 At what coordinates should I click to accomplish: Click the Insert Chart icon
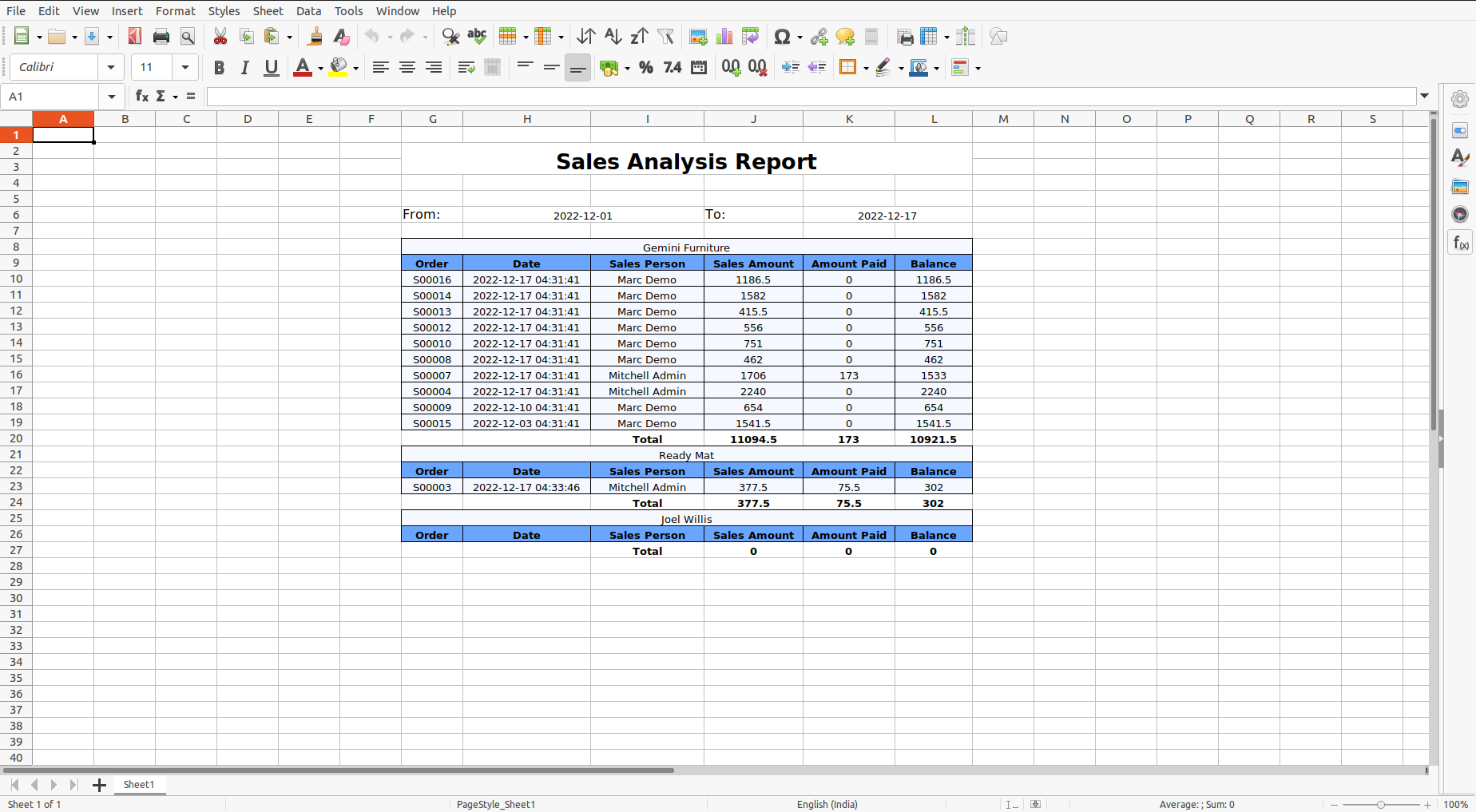click(724, 37)
